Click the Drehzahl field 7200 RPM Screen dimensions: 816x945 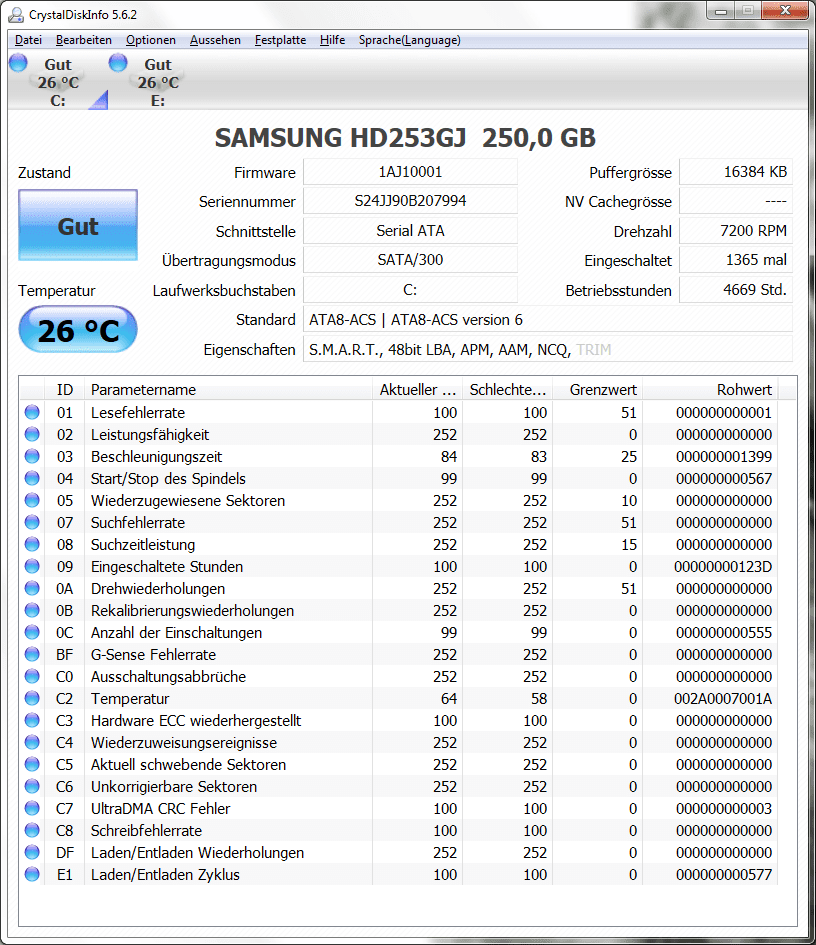click(736, 231)
